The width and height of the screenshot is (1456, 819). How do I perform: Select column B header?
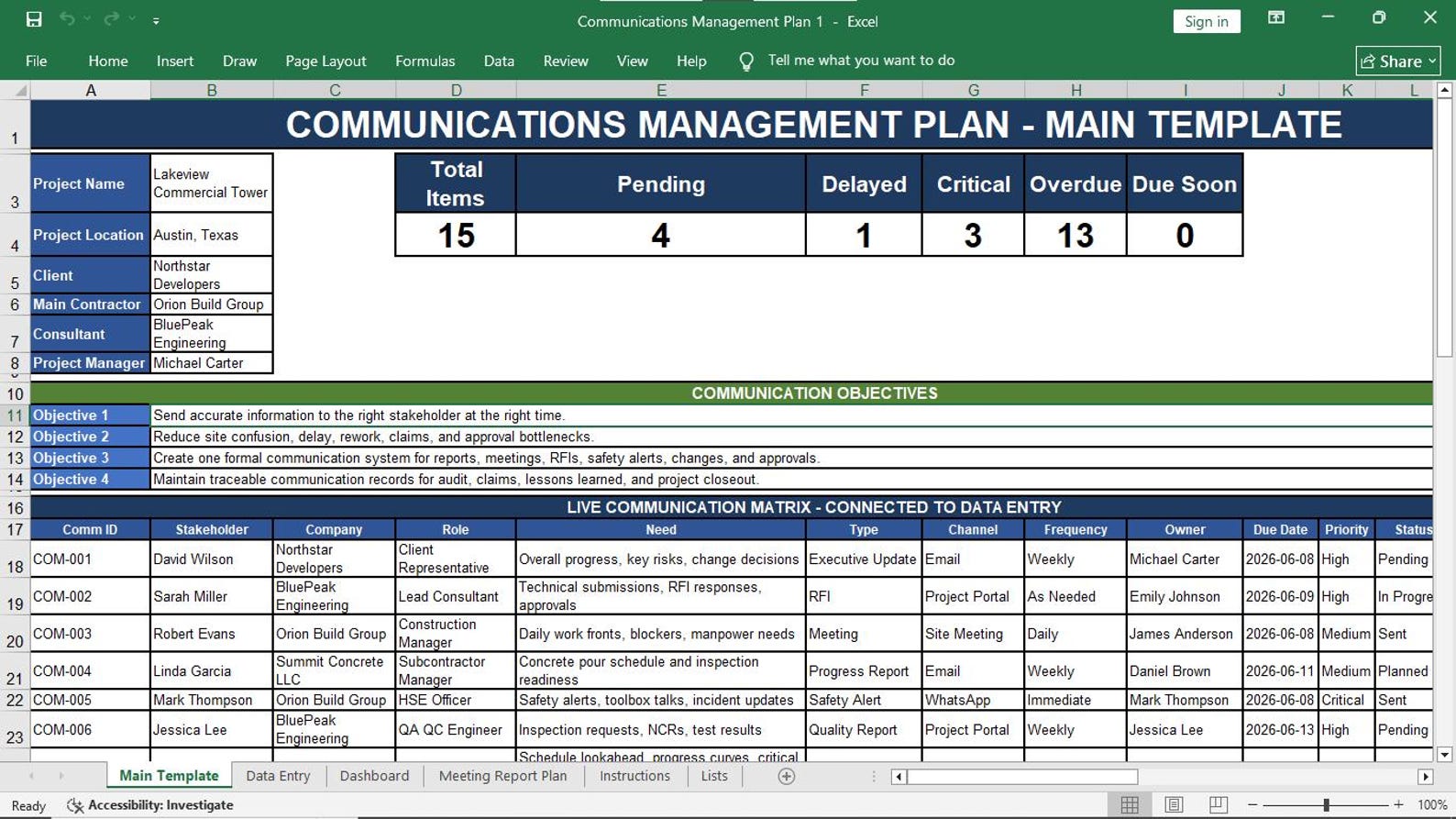(x=212, y=90)
